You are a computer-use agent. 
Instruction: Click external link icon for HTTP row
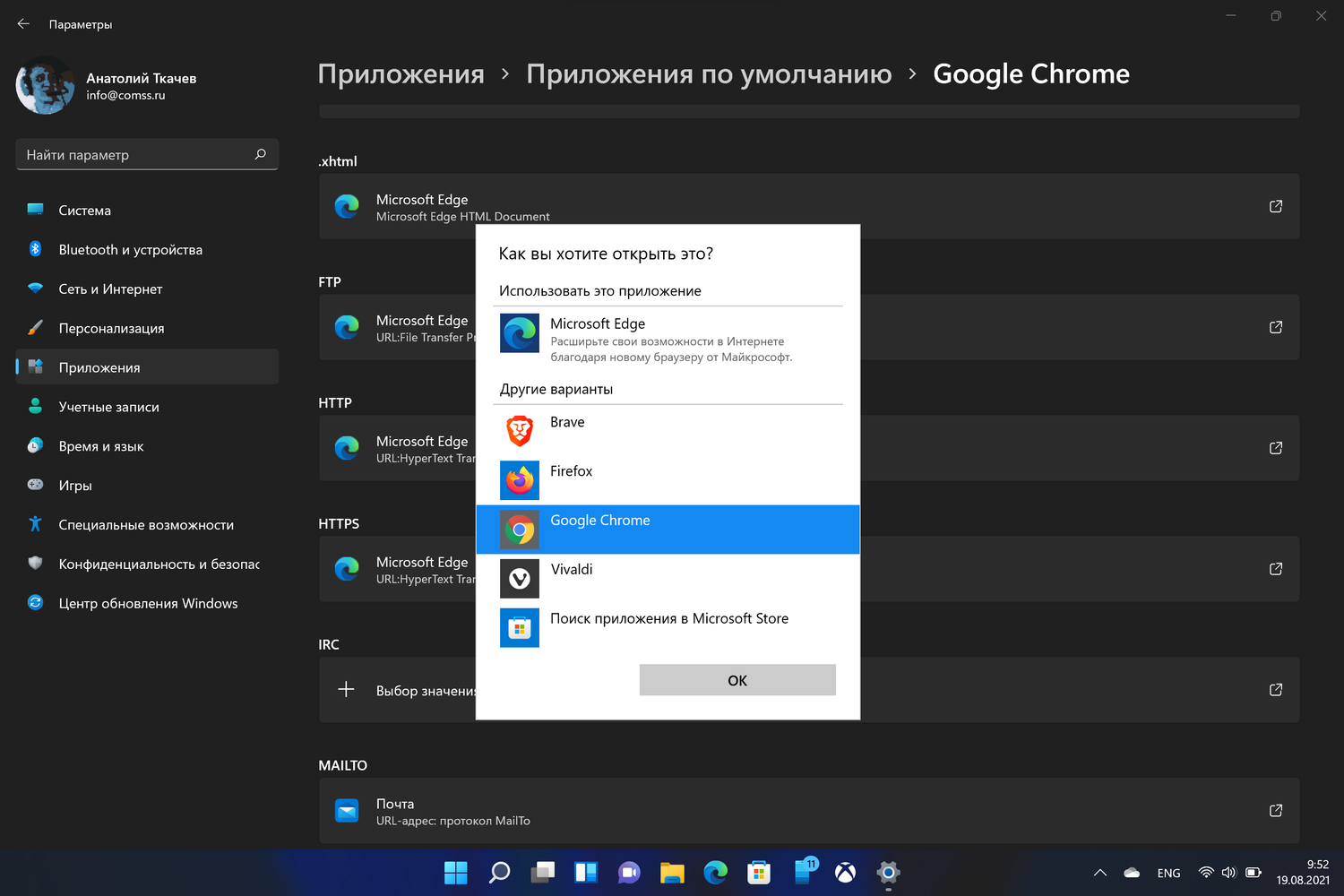coord(1276,448)
